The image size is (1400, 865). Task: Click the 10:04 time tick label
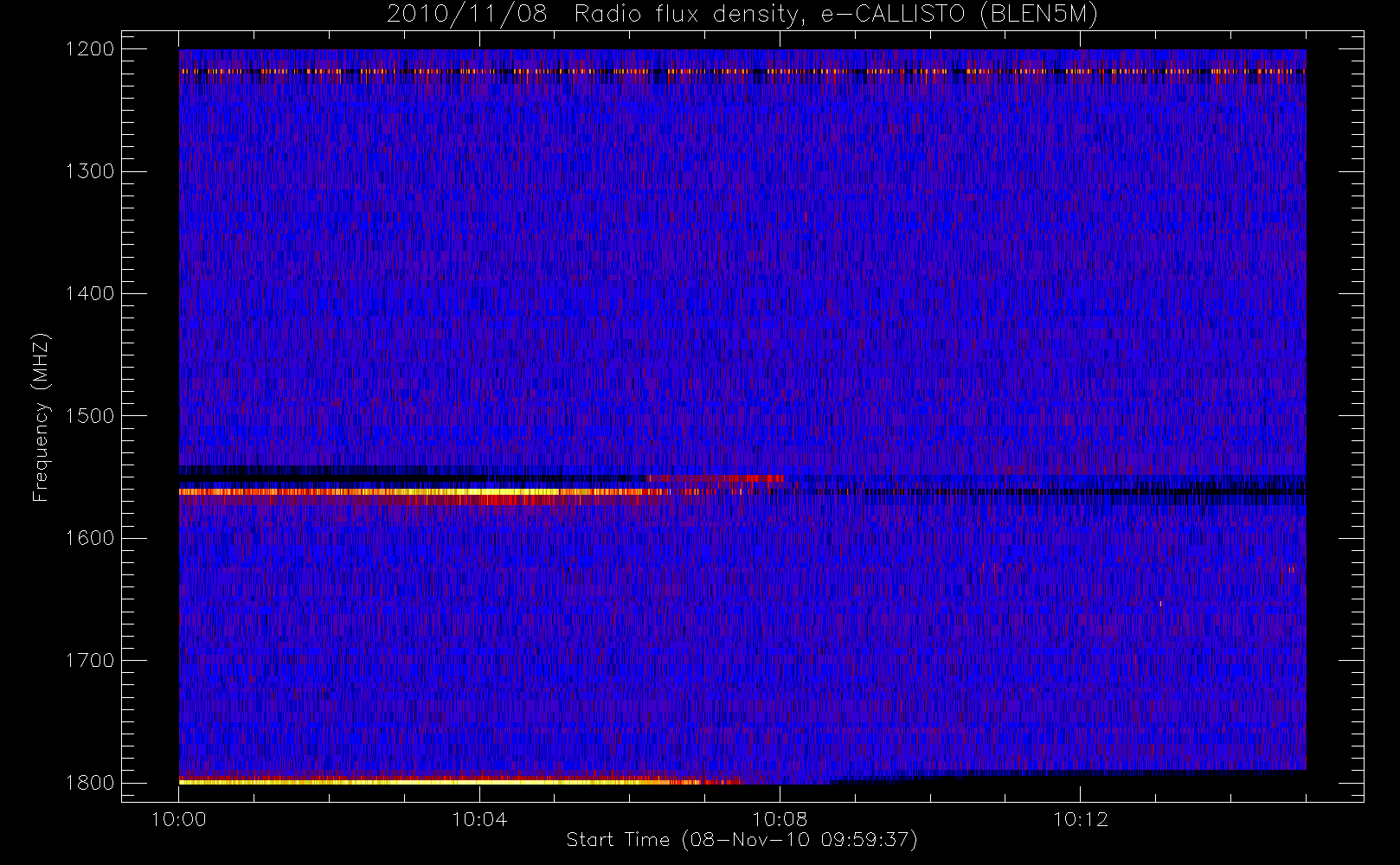[479, 819]
